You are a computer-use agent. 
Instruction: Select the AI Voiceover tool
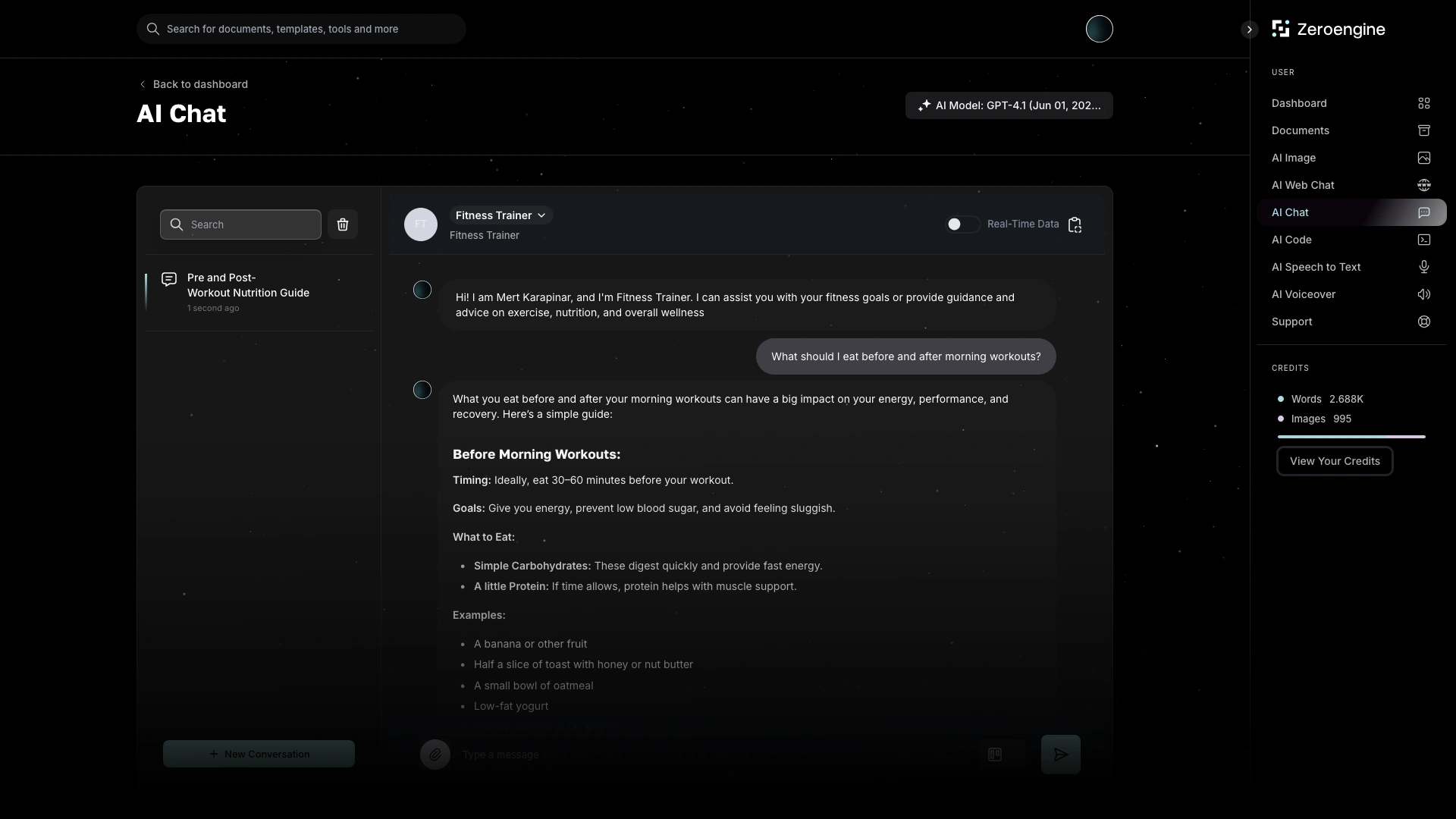click(x=1304, y=294)
